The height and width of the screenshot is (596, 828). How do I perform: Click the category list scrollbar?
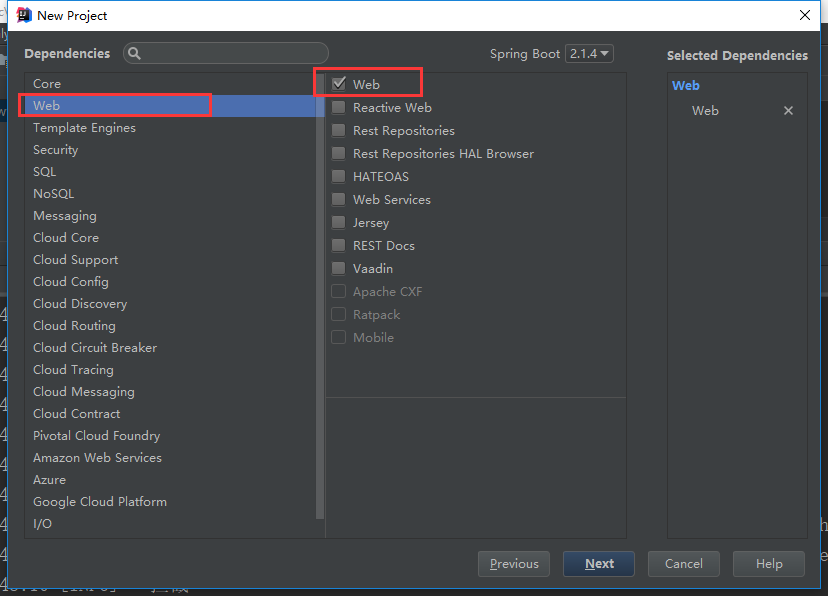pyautogui.click(x=319, y=296)
